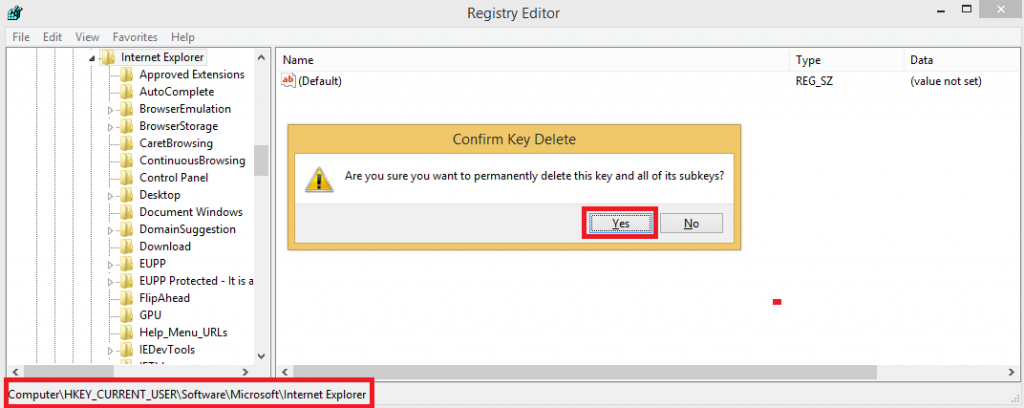This screenshot has height=408, width=1024.
Task: Click the FlipAhead folder icon
Action: 126,298
